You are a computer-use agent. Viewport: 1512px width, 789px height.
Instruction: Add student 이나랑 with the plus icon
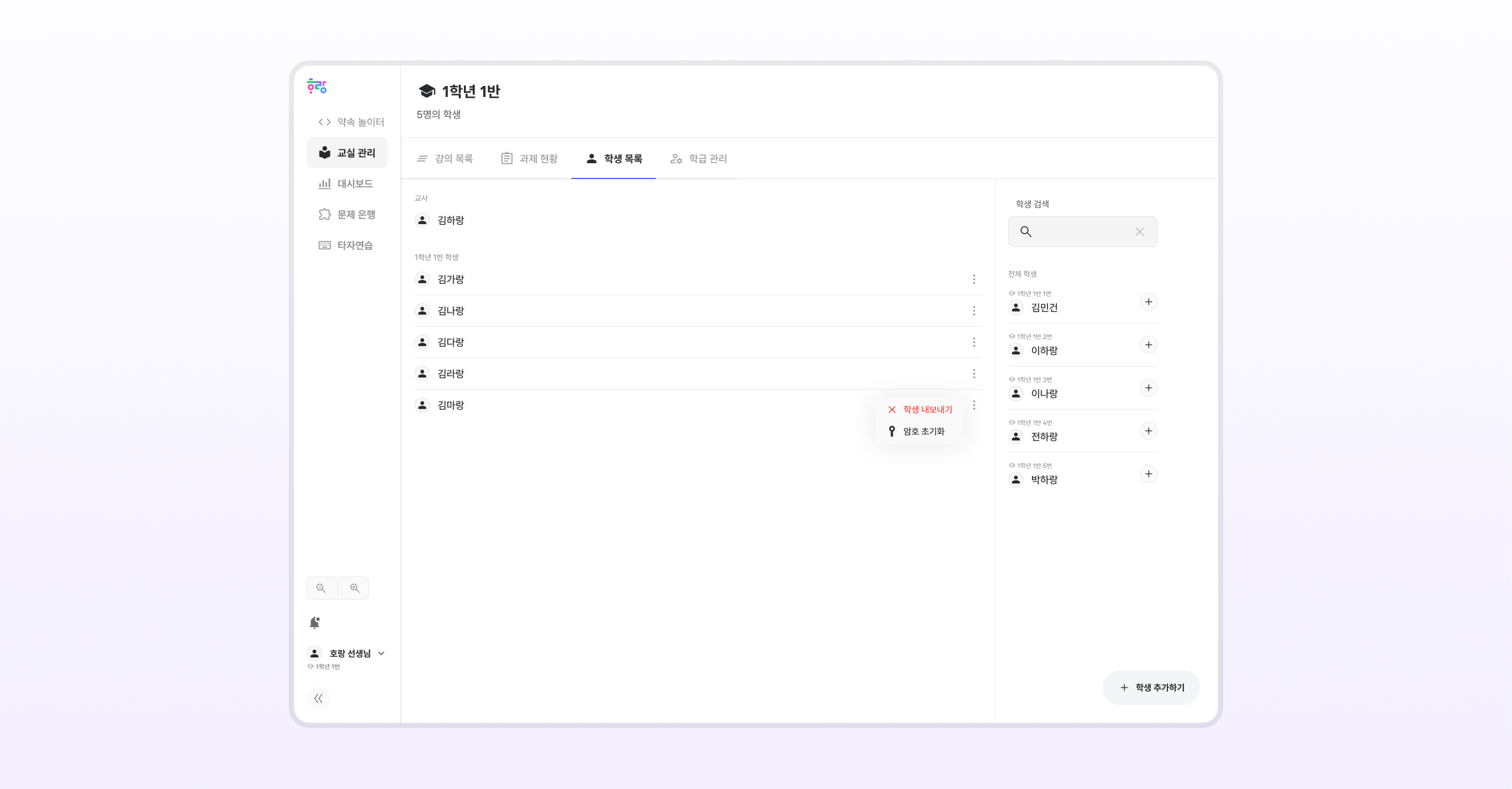(x=1148, y=388)
